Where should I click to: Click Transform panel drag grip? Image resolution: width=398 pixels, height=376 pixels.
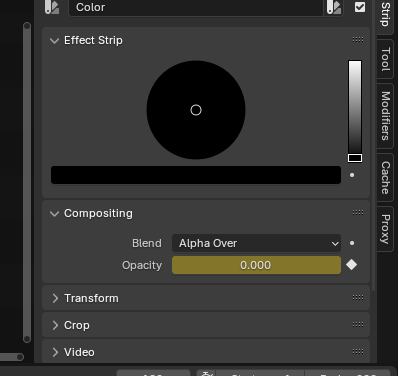point(358,298)
